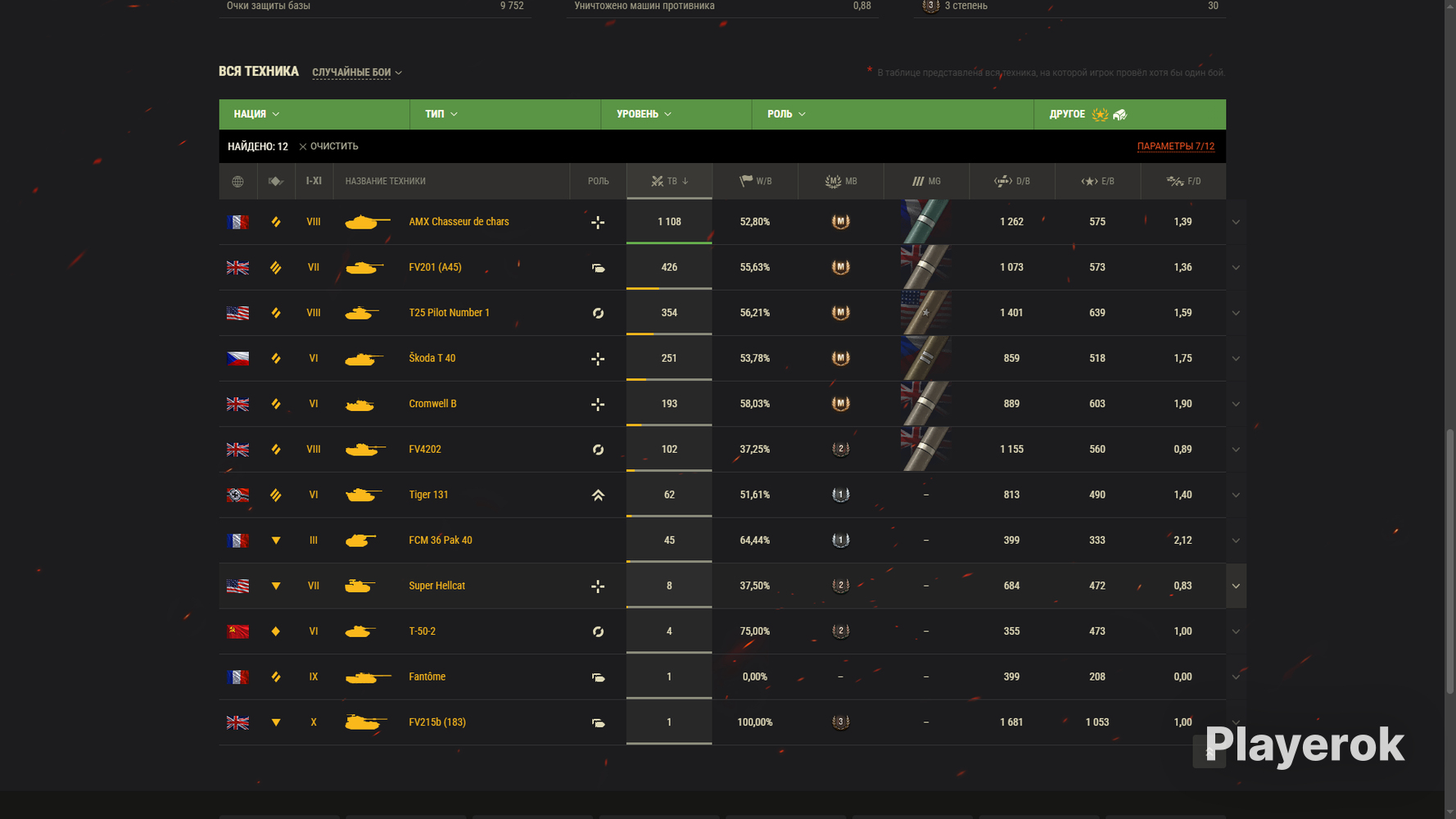Sort by the MG gun marks column
Screen dimensions: 1456x819
click(x=926, y=181)
